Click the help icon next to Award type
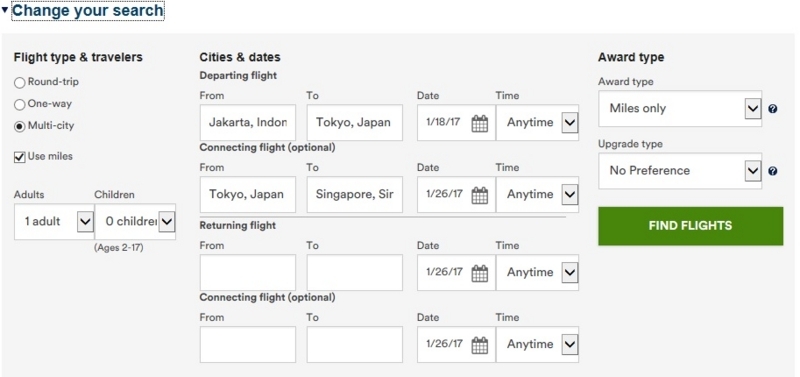This screenshot has width=800, height=377. (772, 109)
